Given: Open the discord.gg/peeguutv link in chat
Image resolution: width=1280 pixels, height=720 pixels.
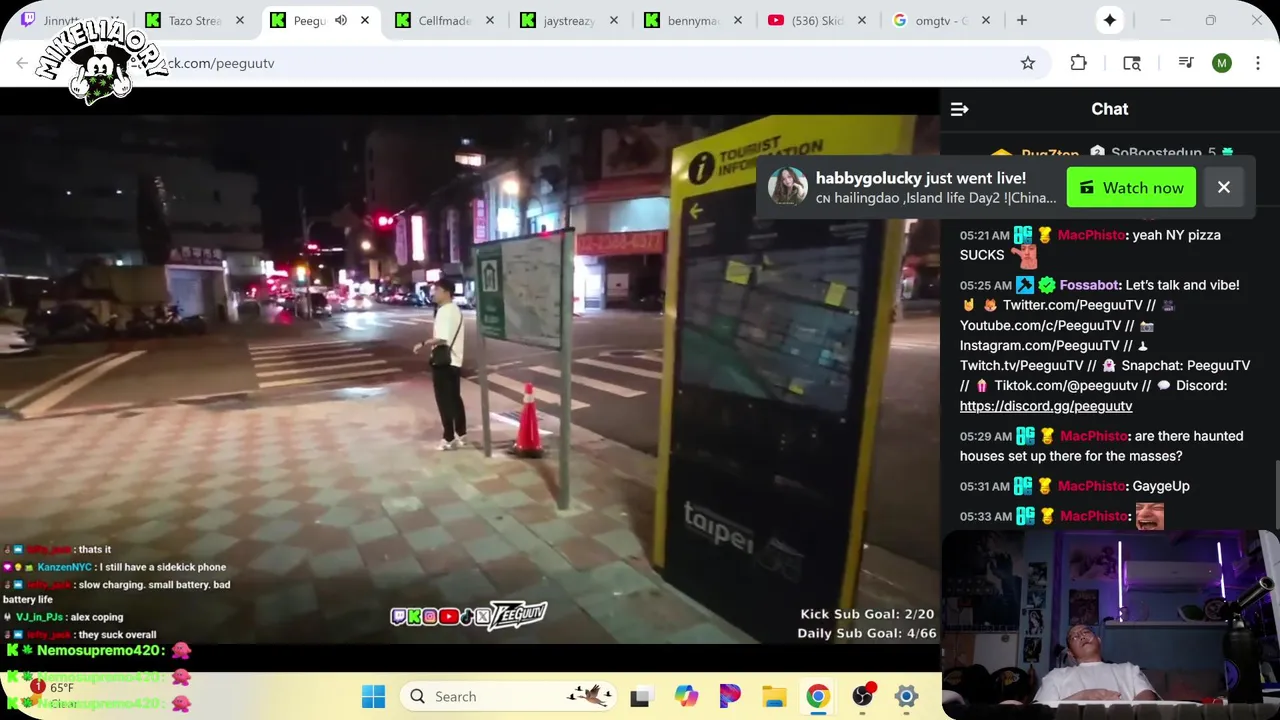Looking at the screenshot, I should [x=1046, y=406].
